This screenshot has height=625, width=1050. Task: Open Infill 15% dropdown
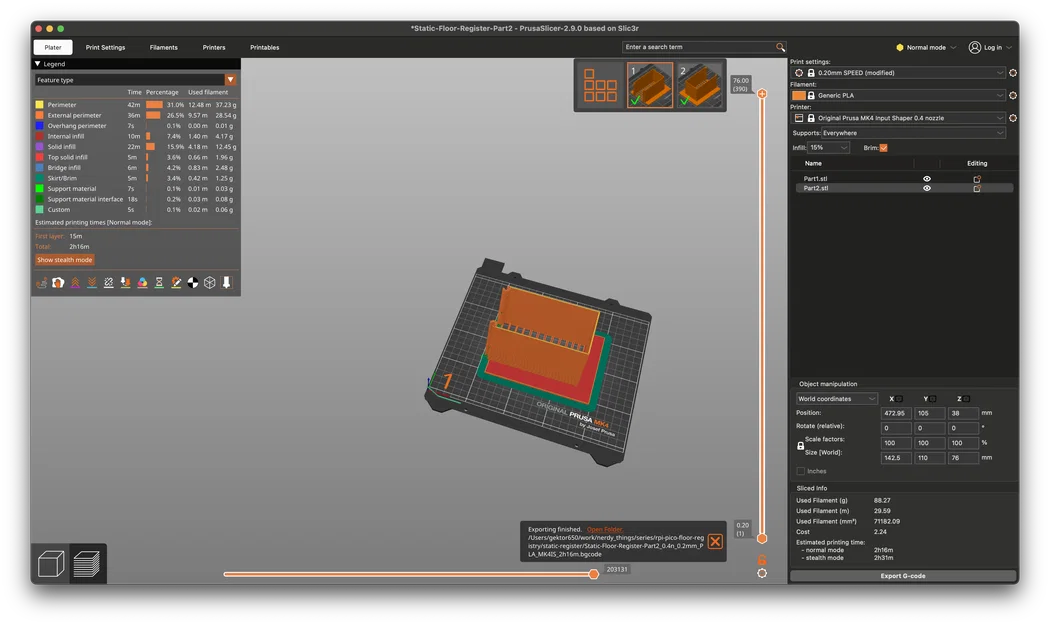click(x=828, y=147)
